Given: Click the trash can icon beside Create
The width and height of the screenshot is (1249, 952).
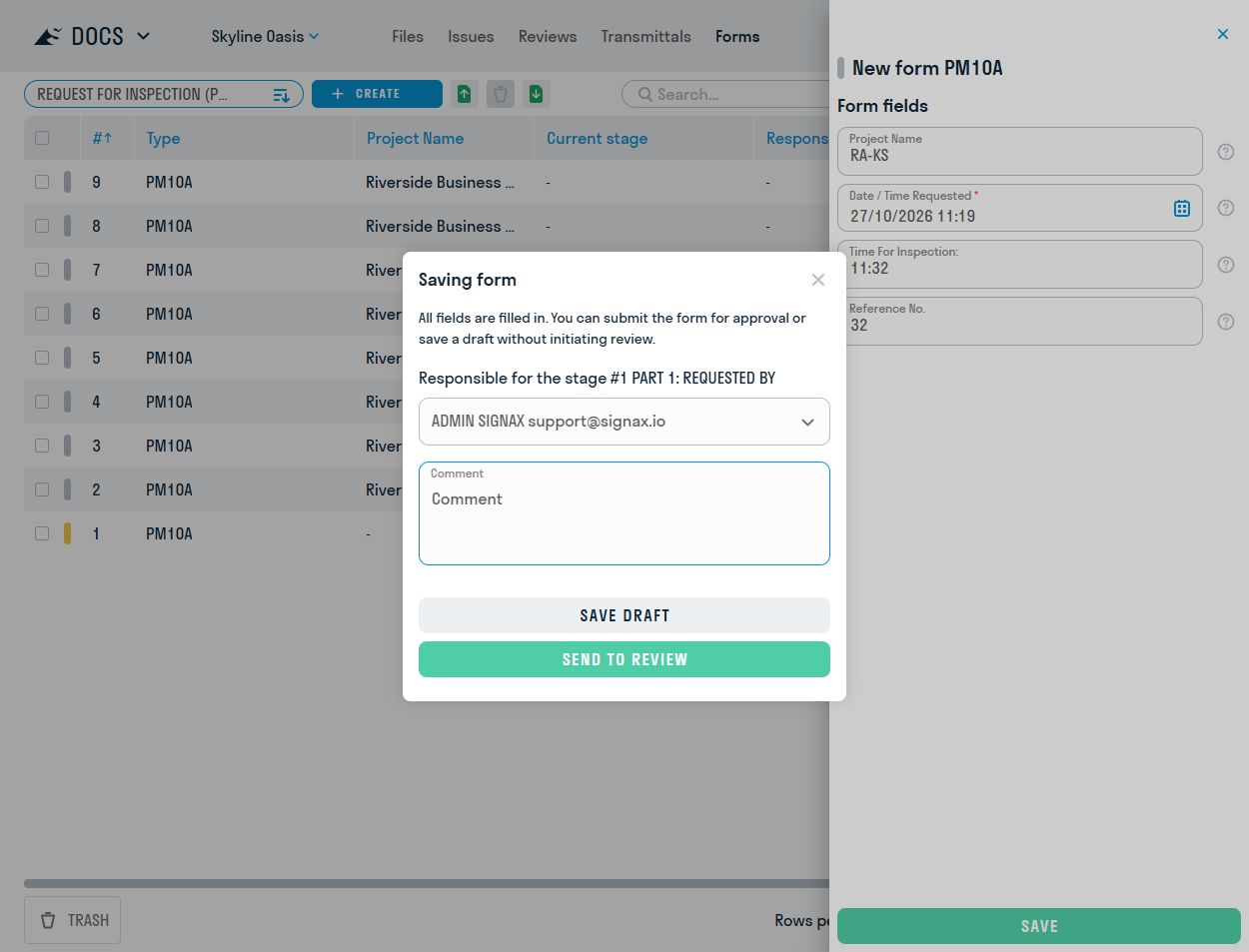Looking at the screenshot, I should click(x=501, y=94).
